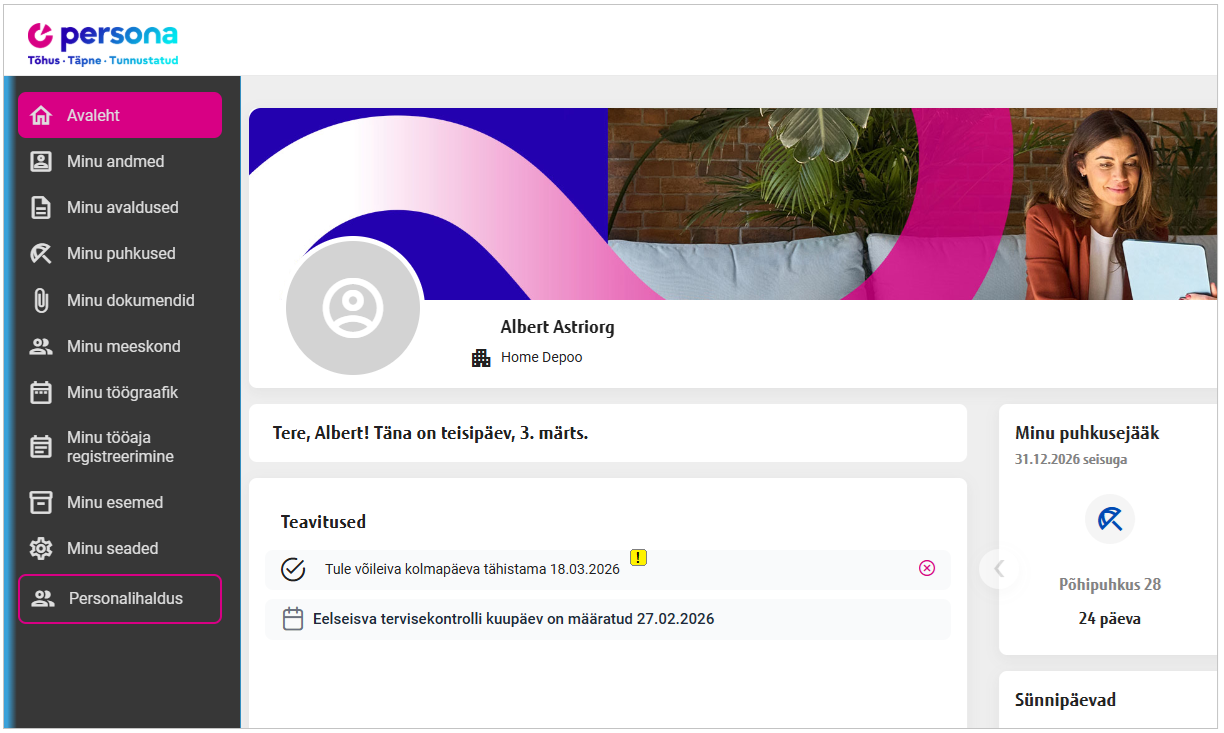1224x733 pixels.
Task: Click the Minu avaldused document icon
Action: tap(41, 208)
